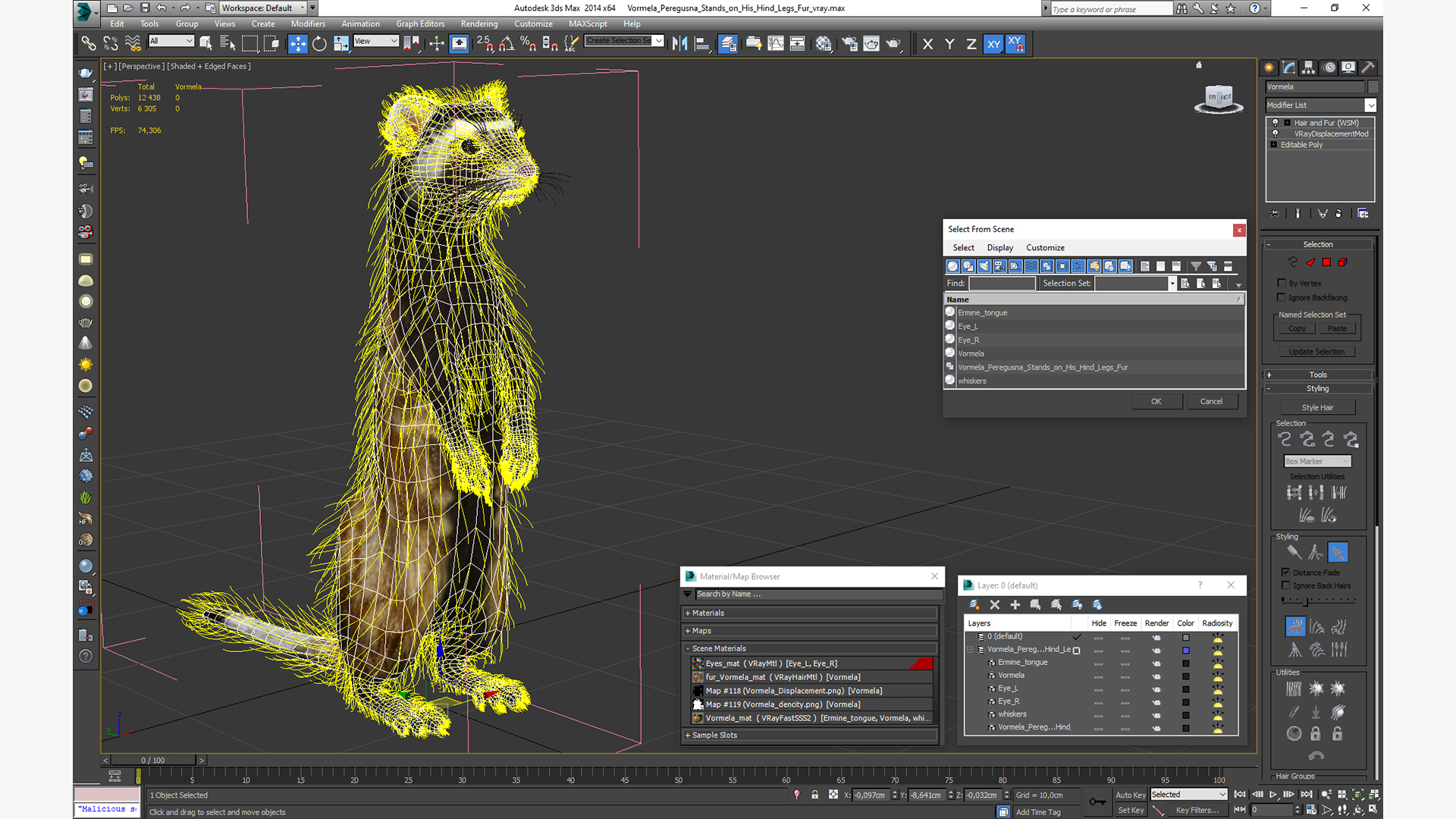The width and height of the screenshot is (1456, 819).
Task: Toggle the Angle Snap tool
Action: tap(506, 44)
